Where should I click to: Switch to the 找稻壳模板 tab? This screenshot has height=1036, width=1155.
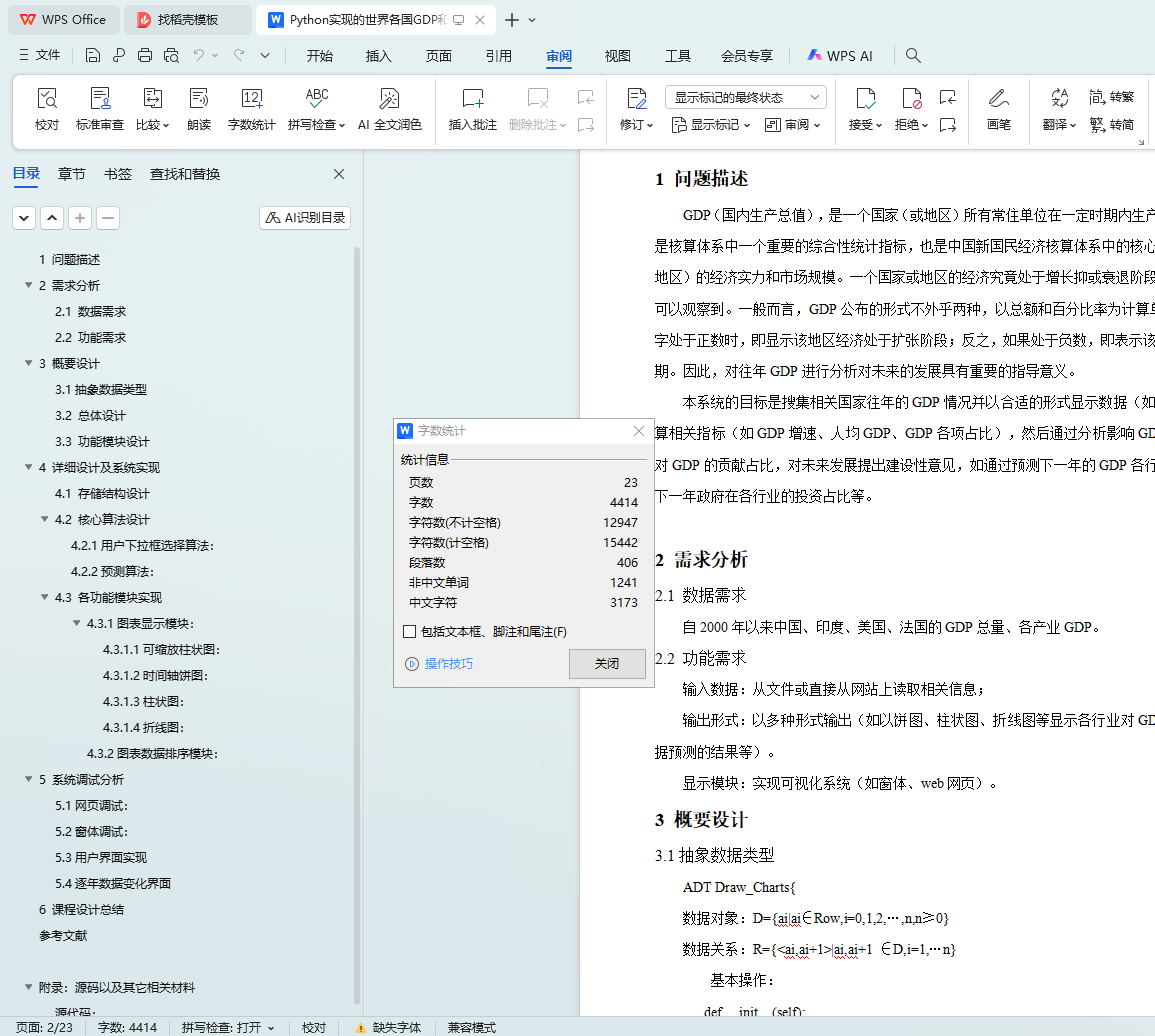pos(187,20)
